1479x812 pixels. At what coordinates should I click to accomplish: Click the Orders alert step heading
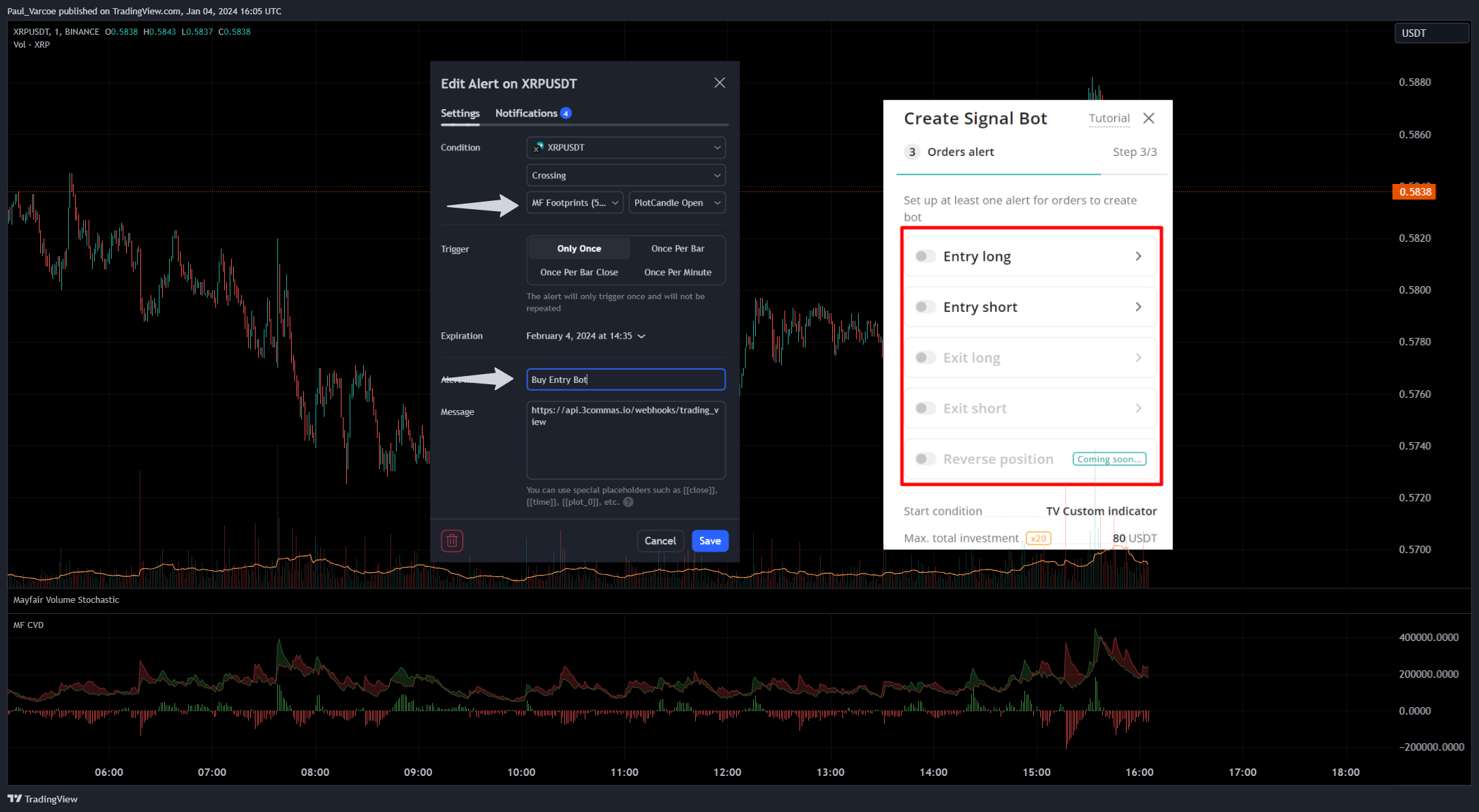click(960, 152)
